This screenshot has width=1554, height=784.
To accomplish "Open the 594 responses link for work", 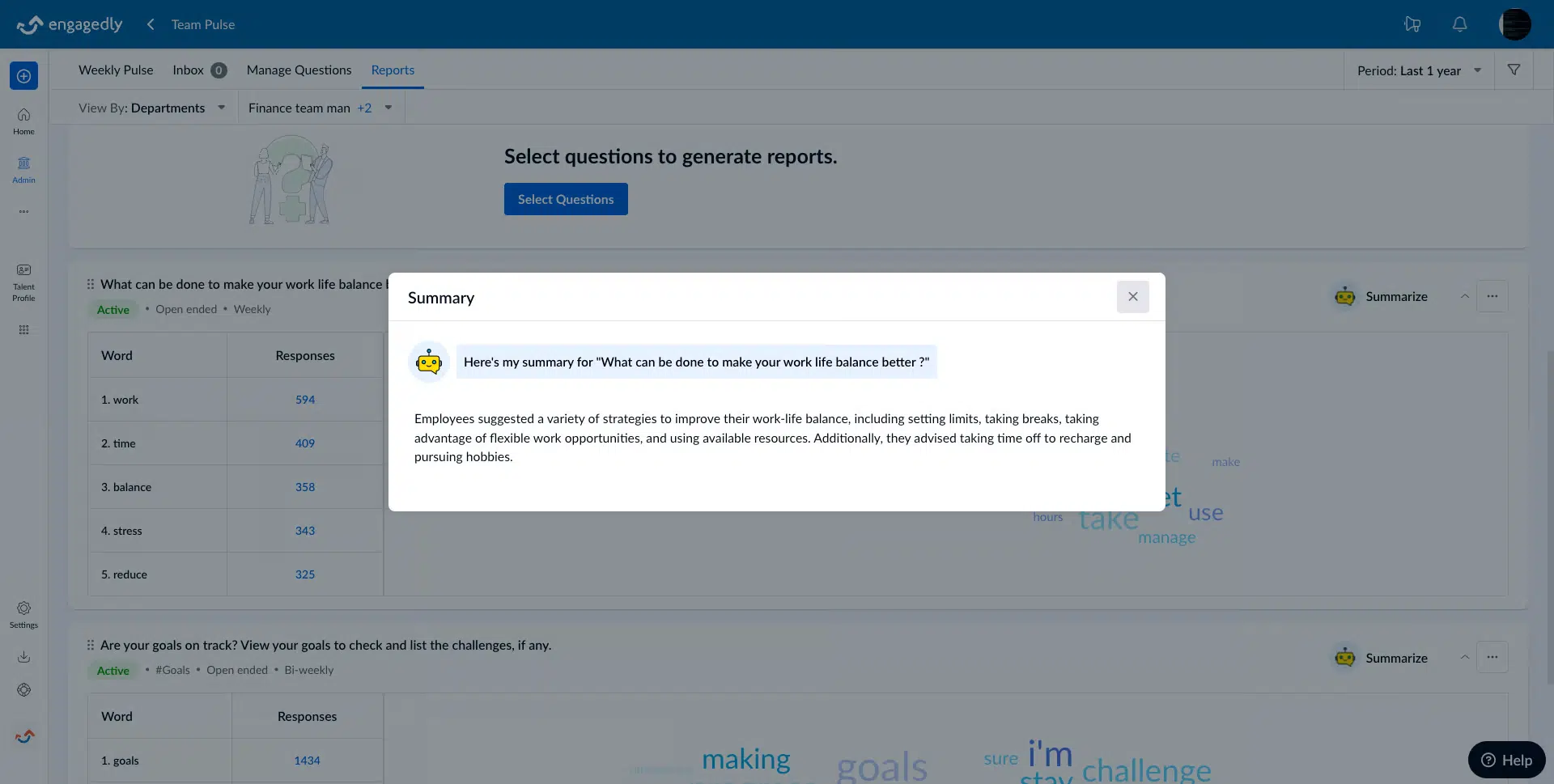I will coord(305,400).
